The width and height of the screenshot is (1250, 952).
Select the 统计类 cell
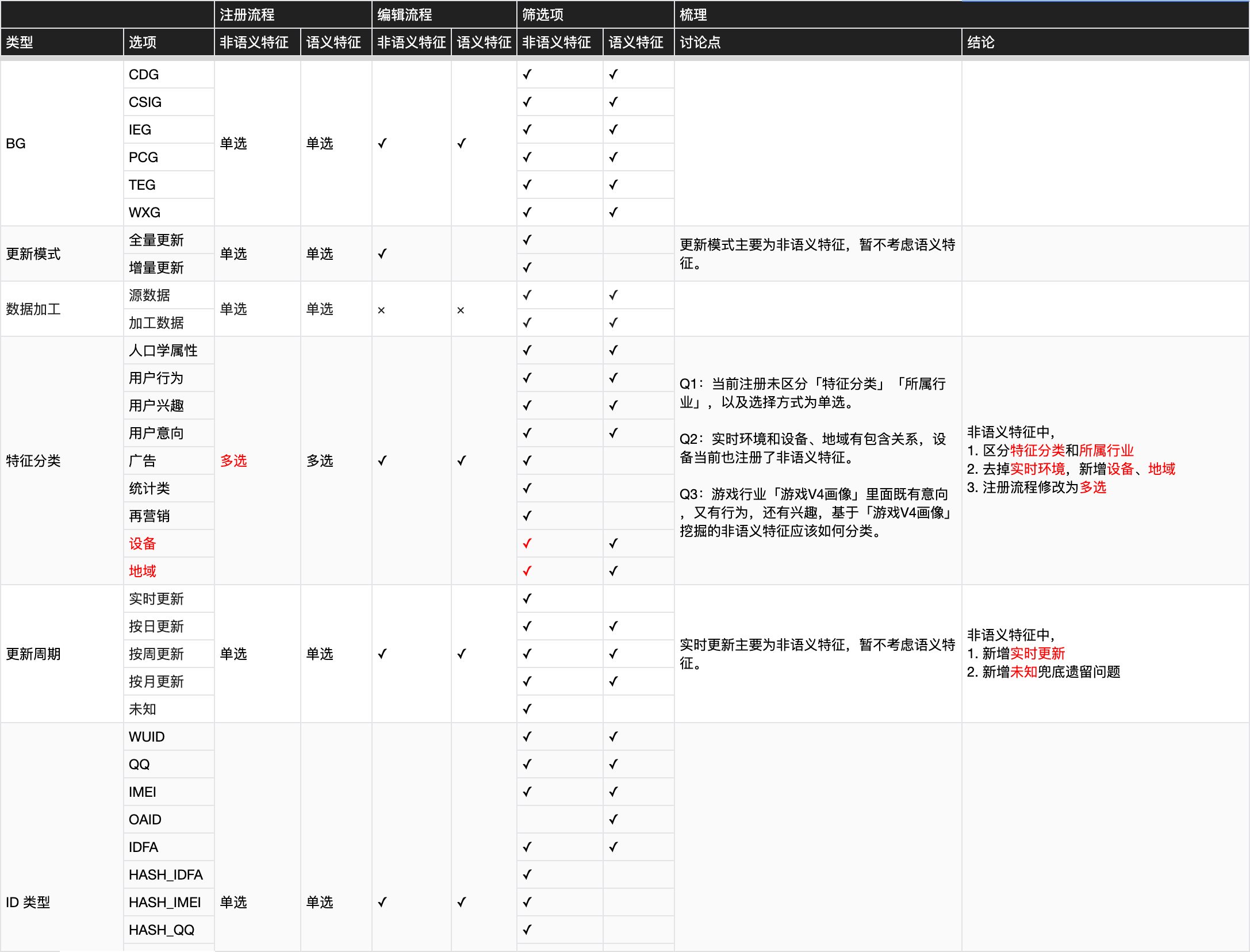click(169, 488)
